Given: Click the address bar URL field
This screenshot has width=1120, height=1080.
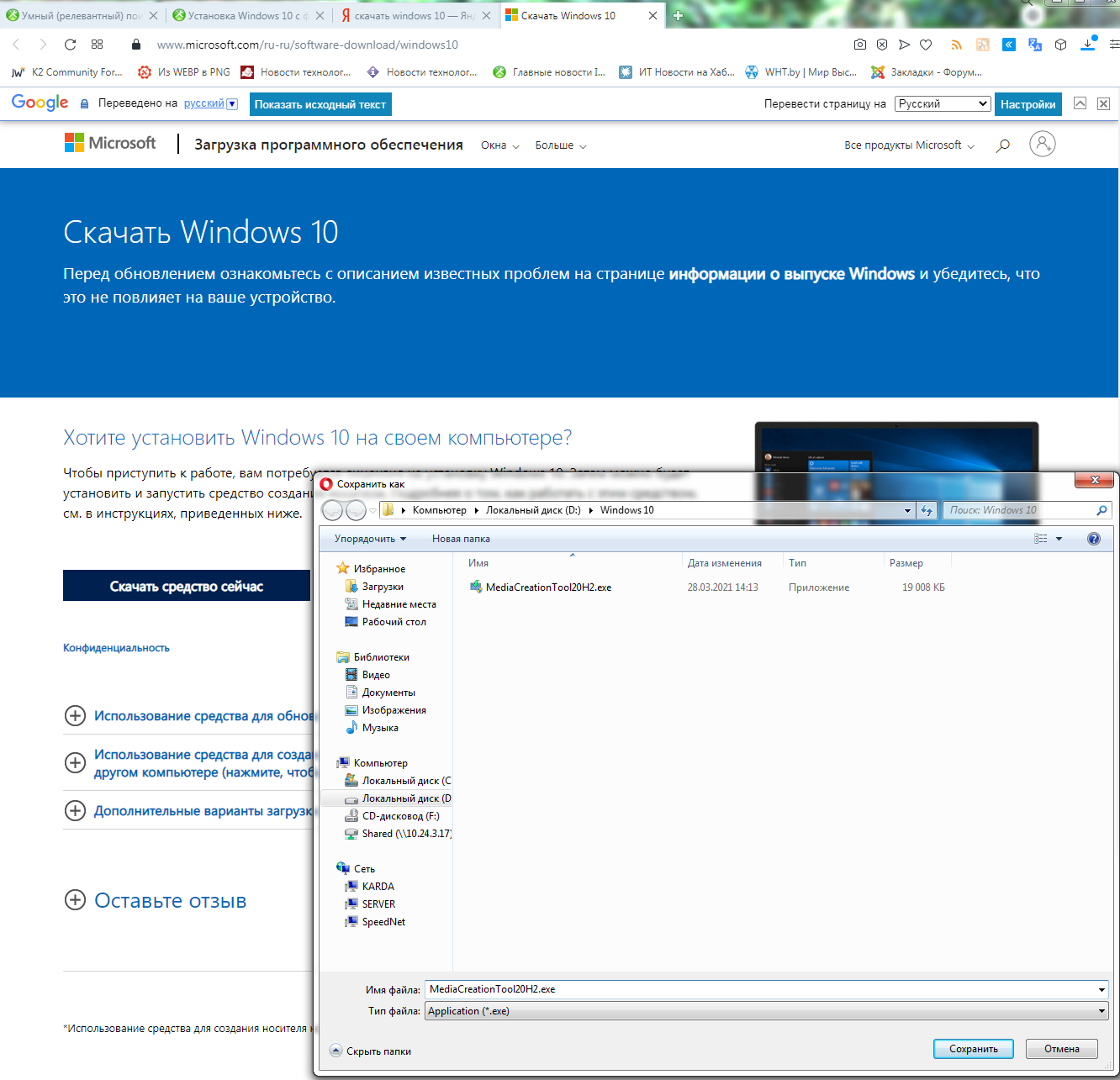Looking at the screenshot, I should point(496,45).
